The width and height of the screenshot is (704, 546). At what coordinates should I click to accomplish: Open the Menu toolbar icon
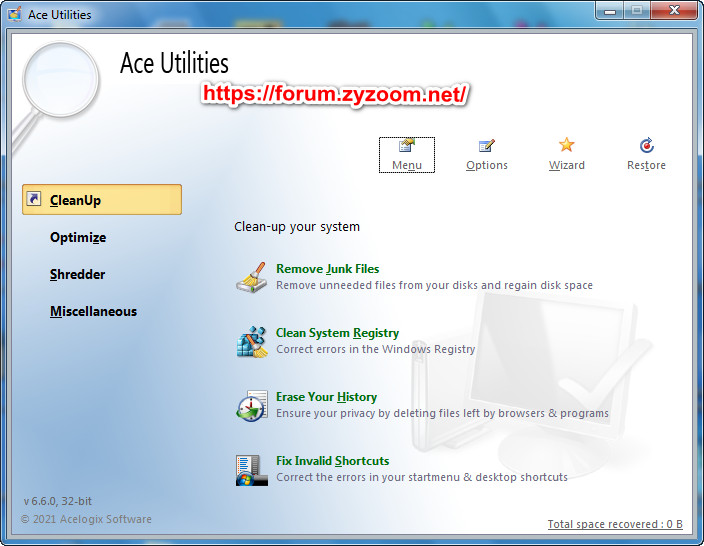click(407, 146)
